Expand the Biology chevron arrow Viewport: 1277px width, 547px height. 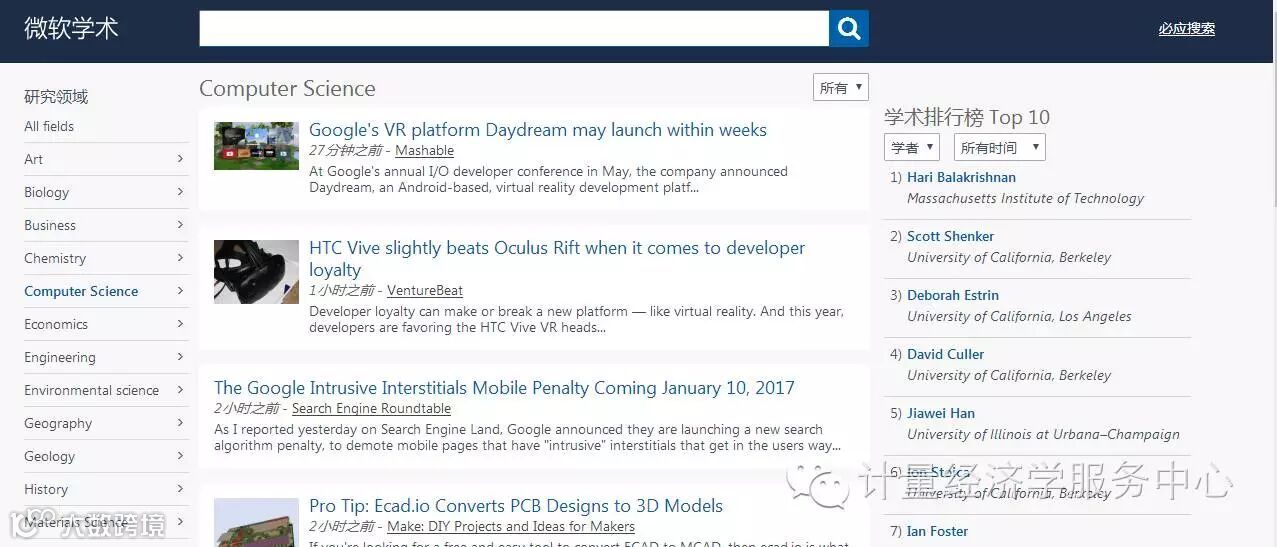pyautogui.click(x=180, y=191)
